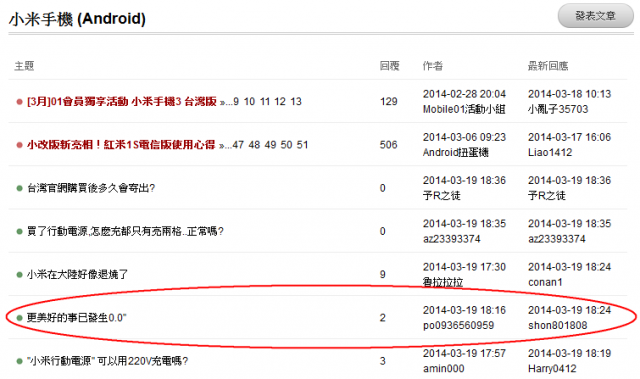Screen dimensions: 640x379
Task: Click post date 2014-03-06 09:23
Action: (x=464, y=137)
